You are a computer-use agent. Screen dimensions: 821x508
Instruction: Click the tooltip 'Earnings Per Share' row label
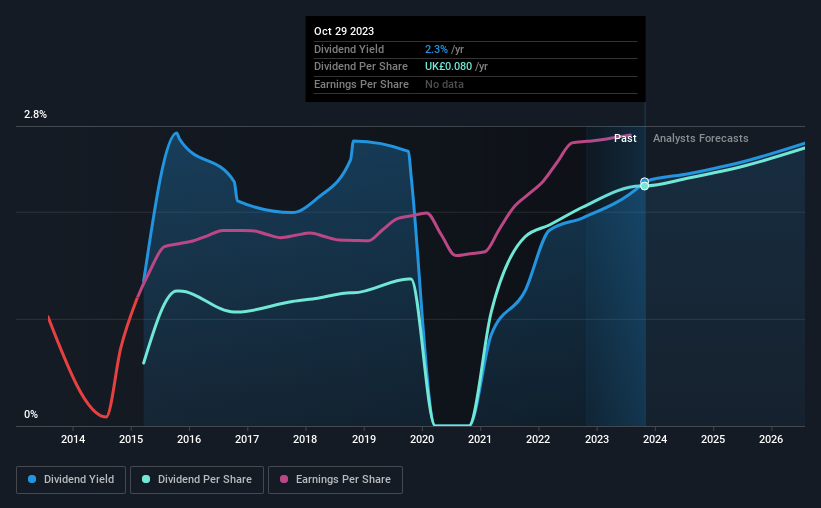tap(361, 84)
